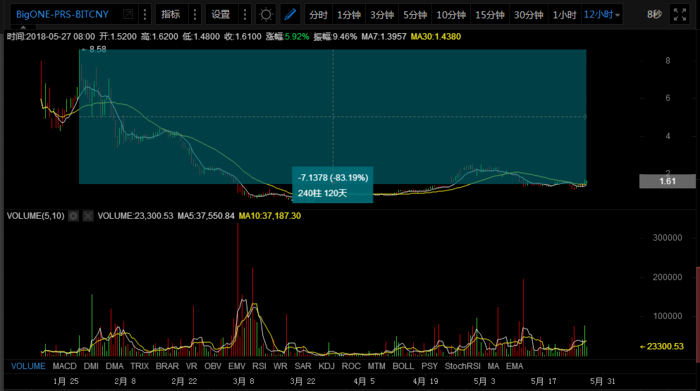
Task: Select the PSY indicator
Action: [x=429, y=366]
